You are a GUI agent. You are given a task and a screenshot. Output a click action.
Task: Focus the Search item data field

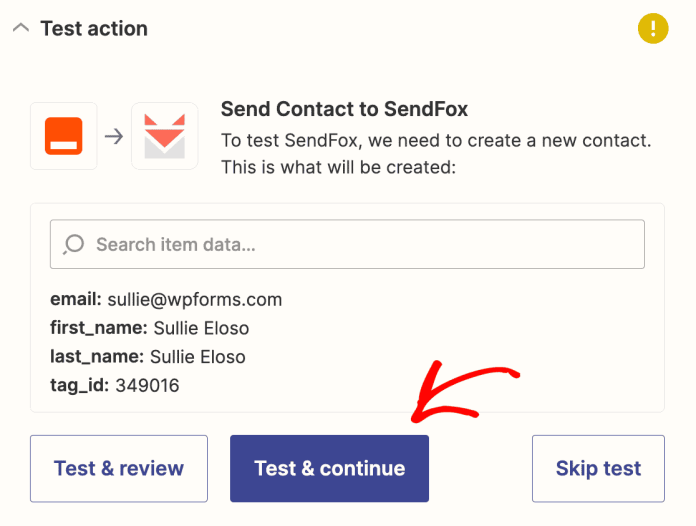pos(360,244)
